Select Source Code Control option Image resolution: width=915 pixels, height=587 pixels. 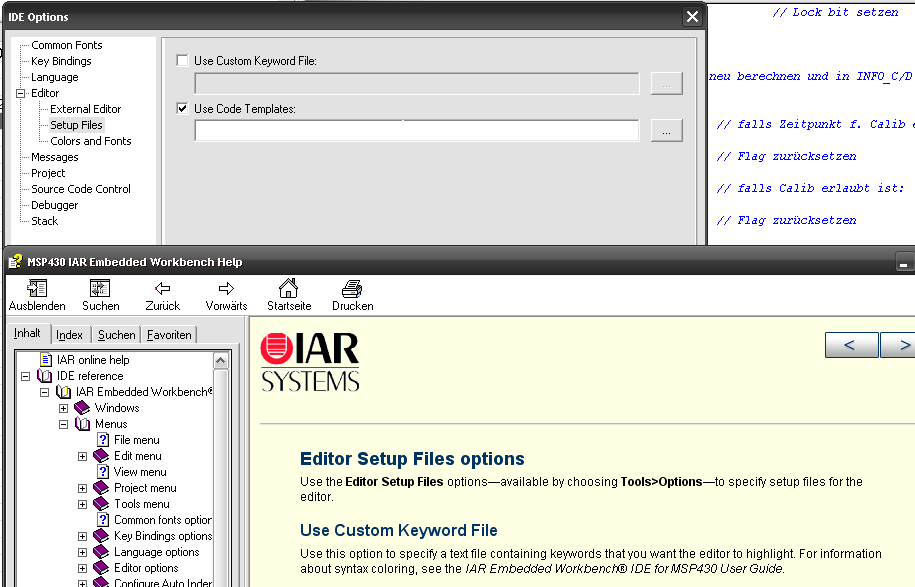(81, 189)
